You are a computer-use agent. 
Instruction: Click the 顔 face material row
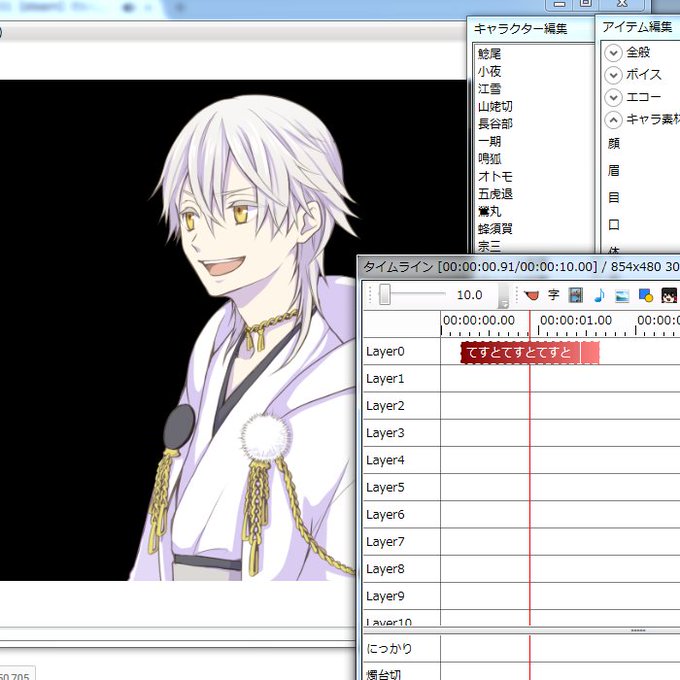614,143
